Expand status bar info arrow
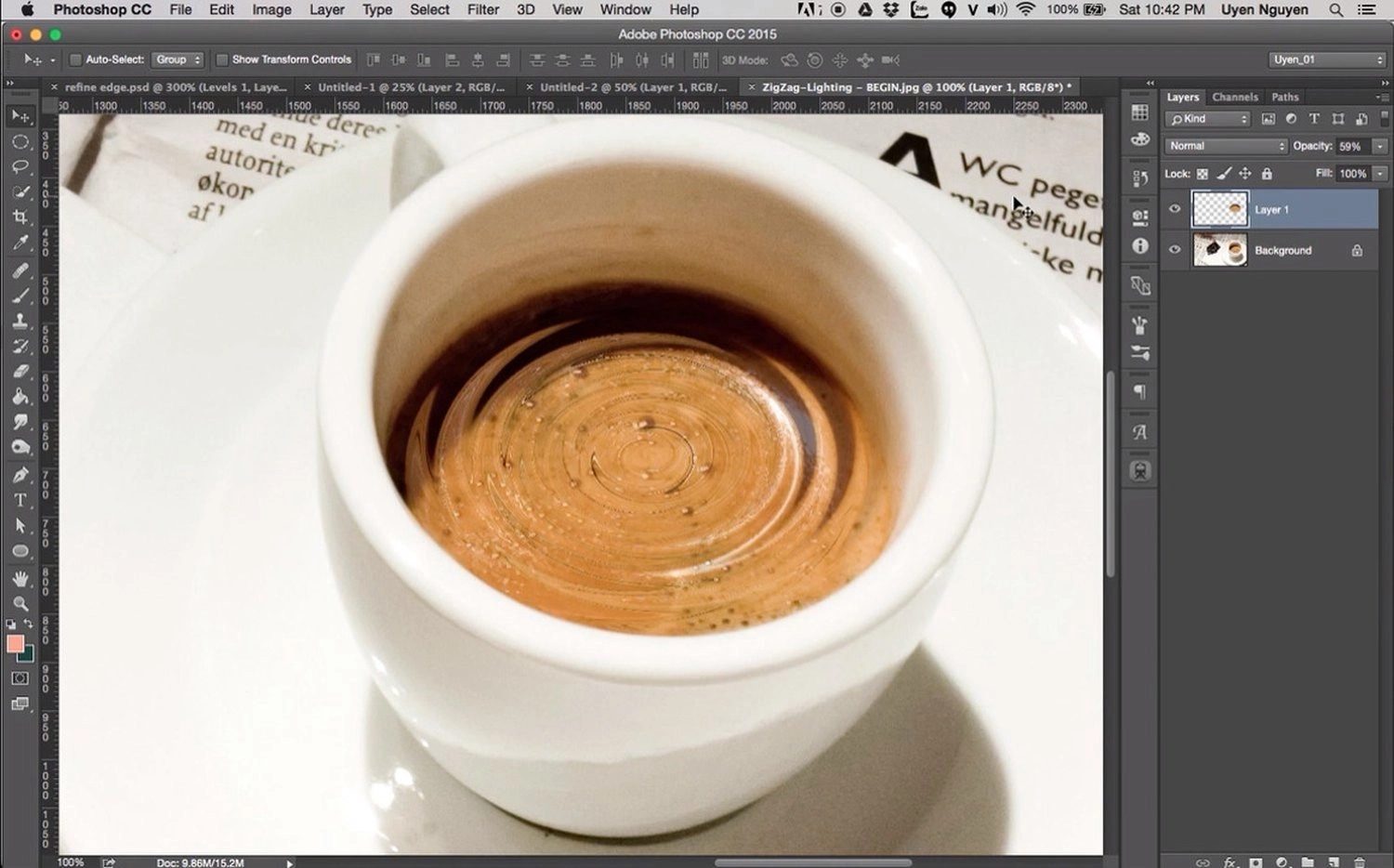Viewport: 1394px width, 868px height. click(x=290, y=863)
